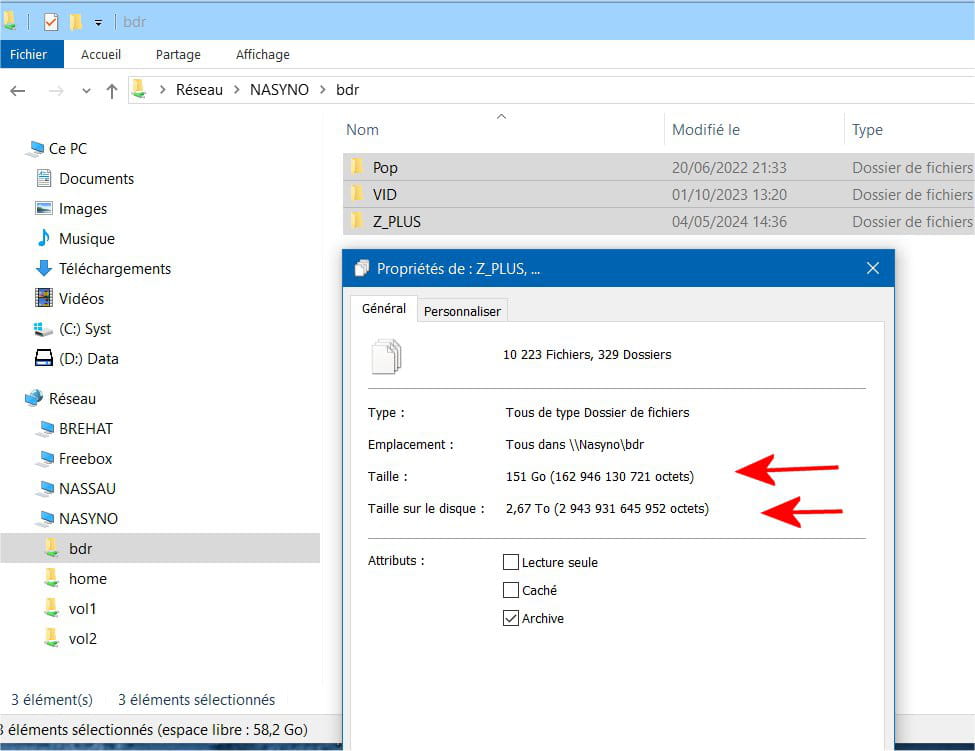Select the Pop folder icon
975x751 pixels.
357,167
